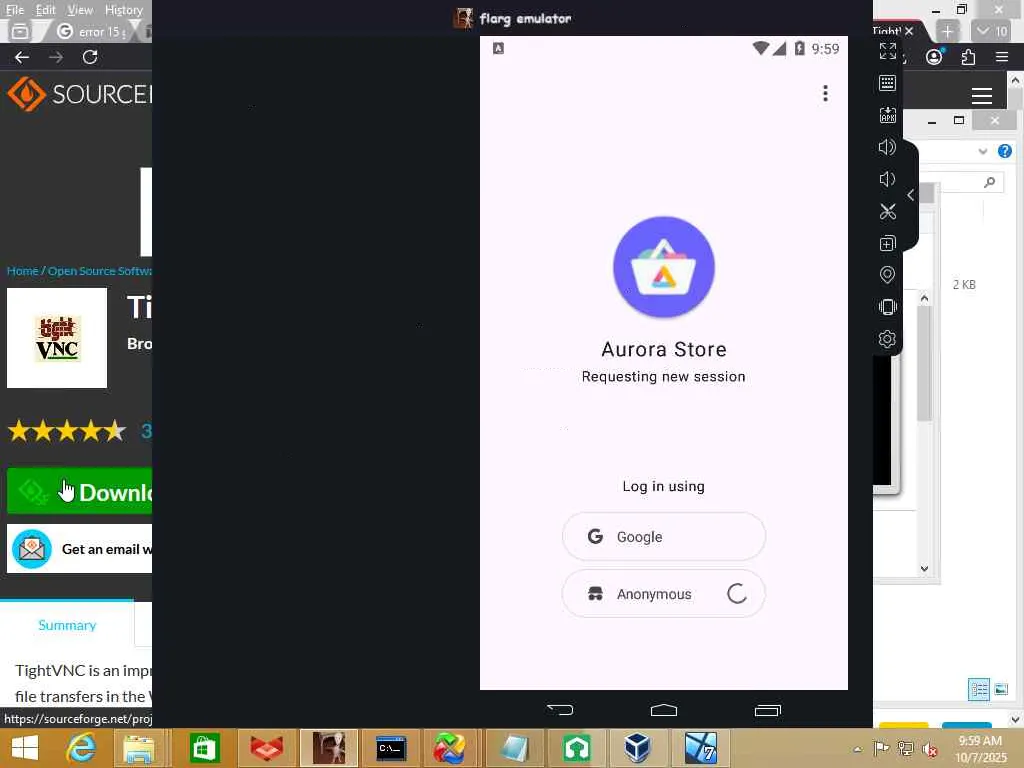Open Windows Store from taskbar

click(204, 748)
